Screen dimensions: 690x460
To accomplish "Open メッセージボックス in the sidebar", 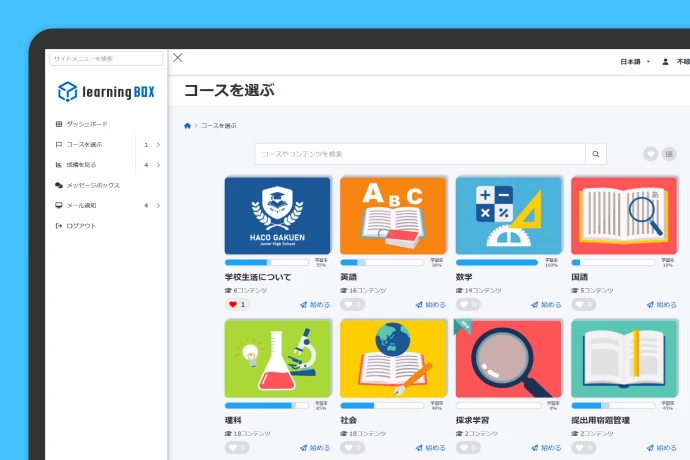I will click(x=93, y=185).
